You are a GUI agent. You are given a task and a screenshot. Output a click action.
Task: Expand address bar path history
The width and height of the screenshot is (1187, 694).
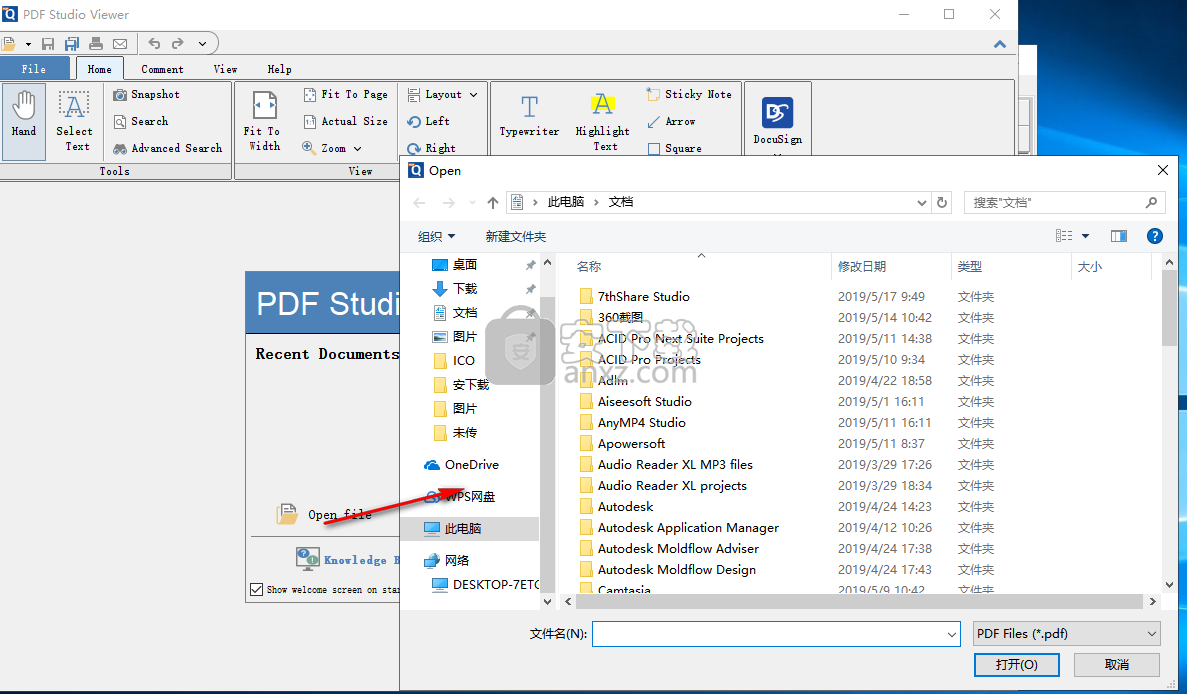(x=921, y=202)
